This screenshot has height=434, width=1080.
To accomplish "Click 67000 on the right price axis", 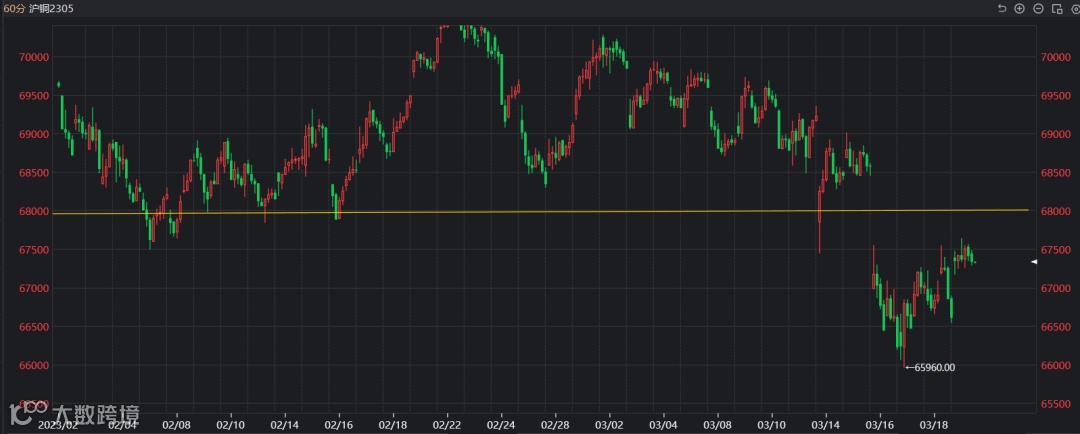I will click(1055, 289).
